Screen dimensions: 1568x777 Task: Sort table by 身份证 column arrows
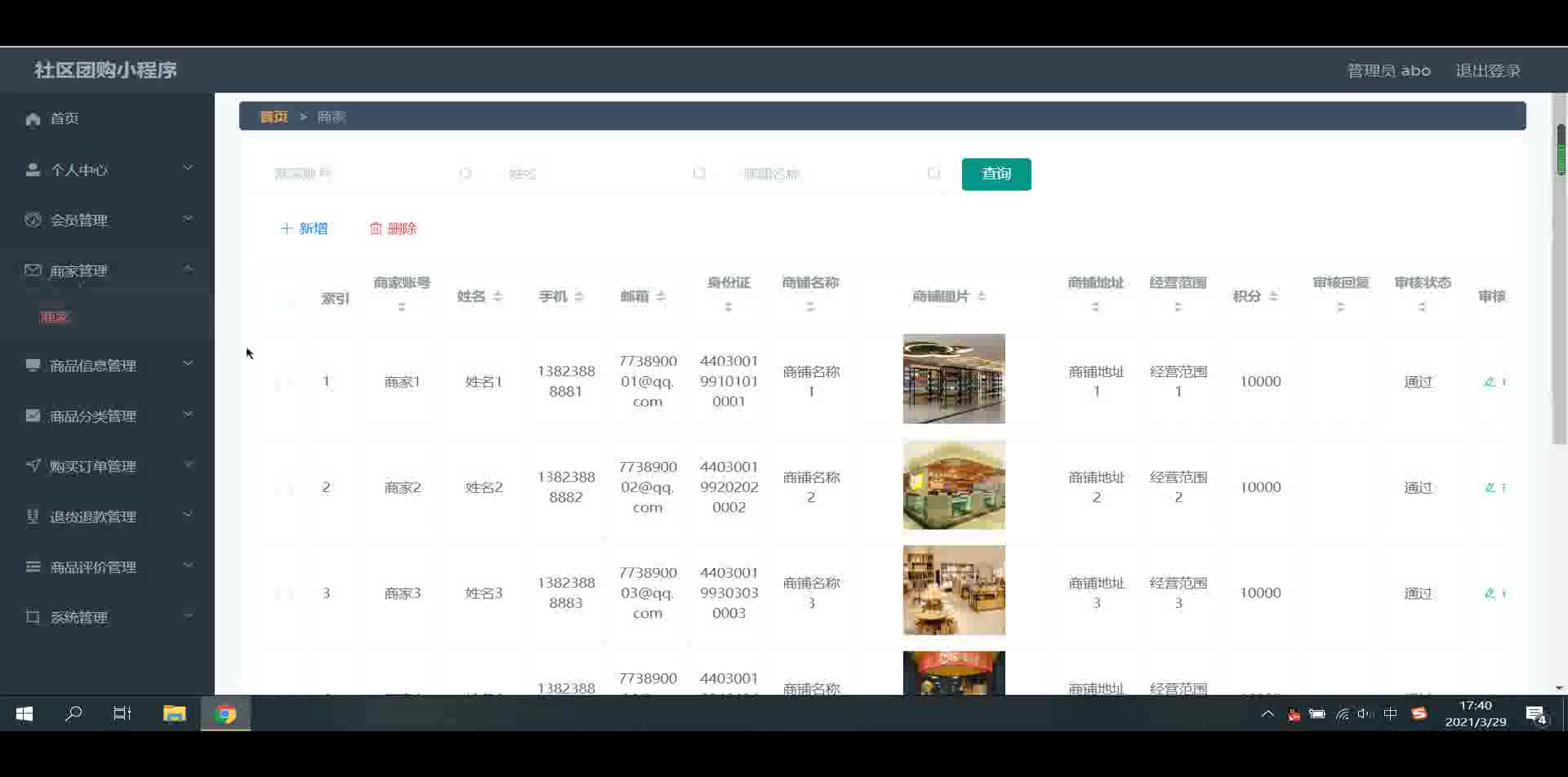(x=728, y=308)
